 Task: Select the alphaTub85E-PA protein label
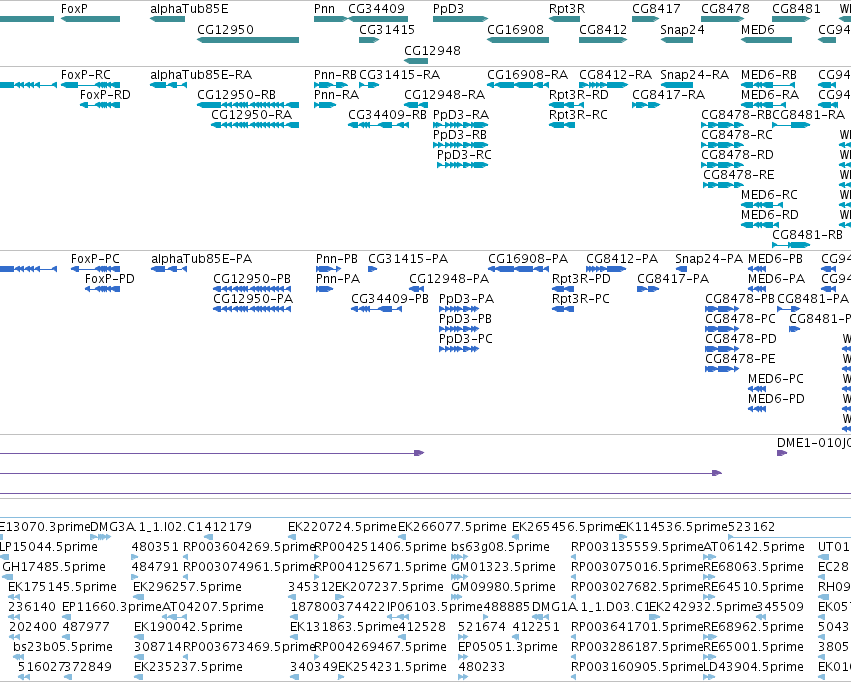202,259
